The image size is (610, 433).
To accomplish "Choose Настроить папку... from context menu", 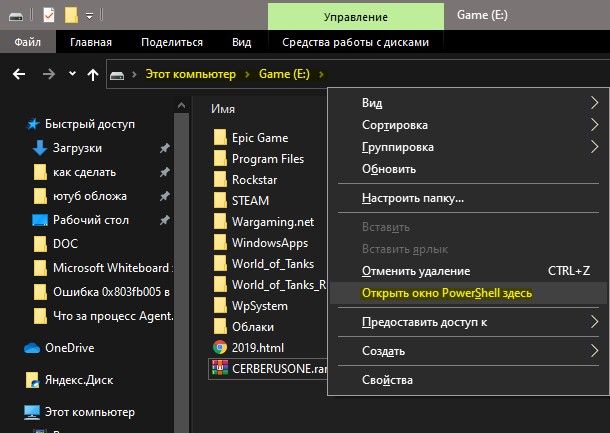I will click(x=468, y=198).
